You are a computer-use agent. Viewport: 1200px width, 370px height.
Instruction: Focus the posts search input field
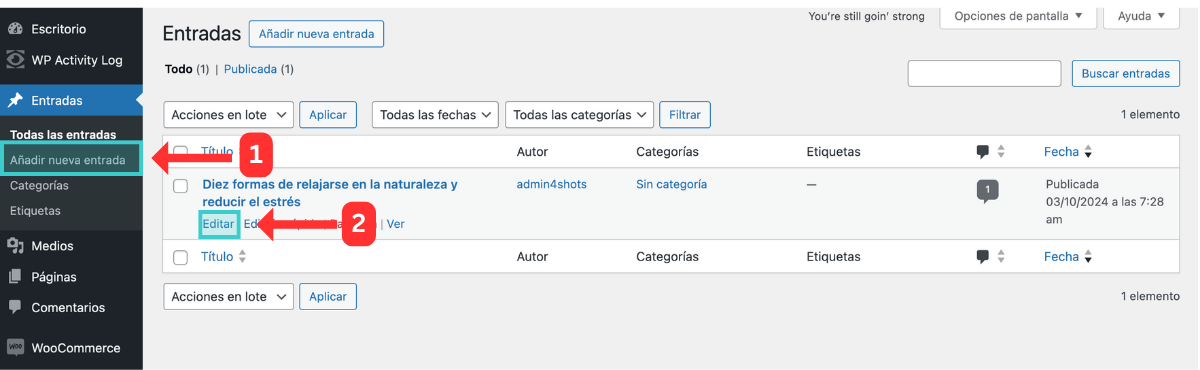(984, 74)
